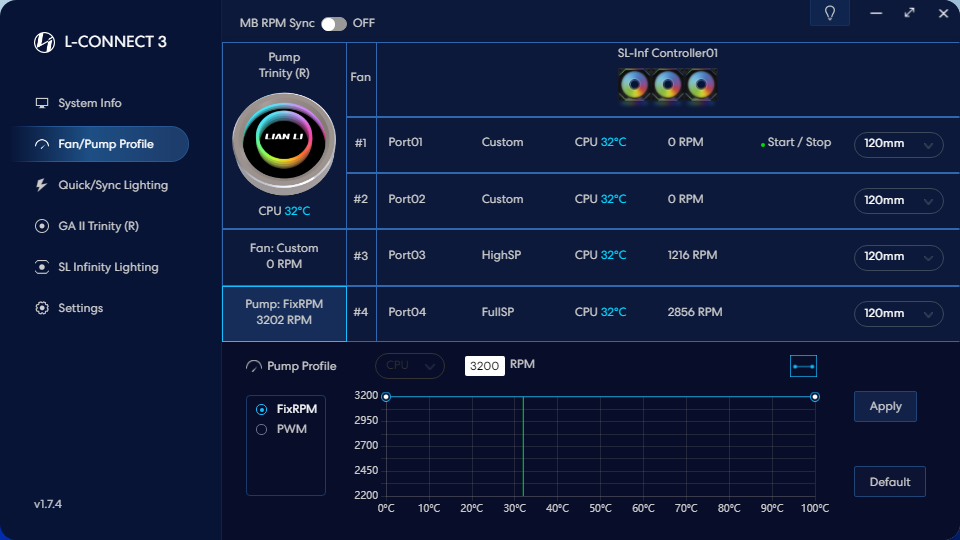This screenshot has height=540, width=960.
Task: Select the PWM radio button
Action: (x=261, y=429)
